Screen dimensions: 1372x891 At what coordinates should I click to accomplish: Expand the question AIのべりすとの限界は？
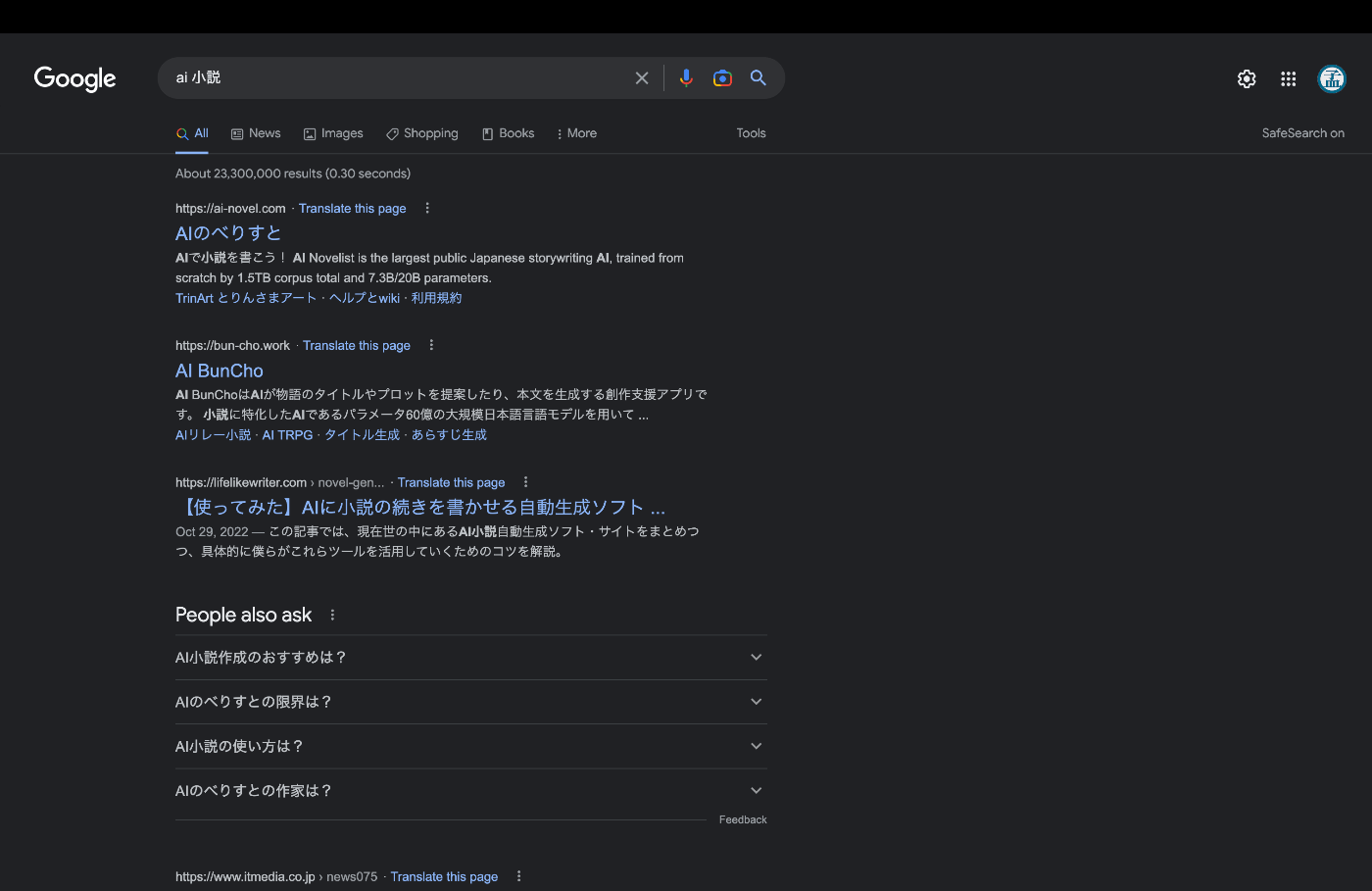pyautogui.click(x=470, y=702)
